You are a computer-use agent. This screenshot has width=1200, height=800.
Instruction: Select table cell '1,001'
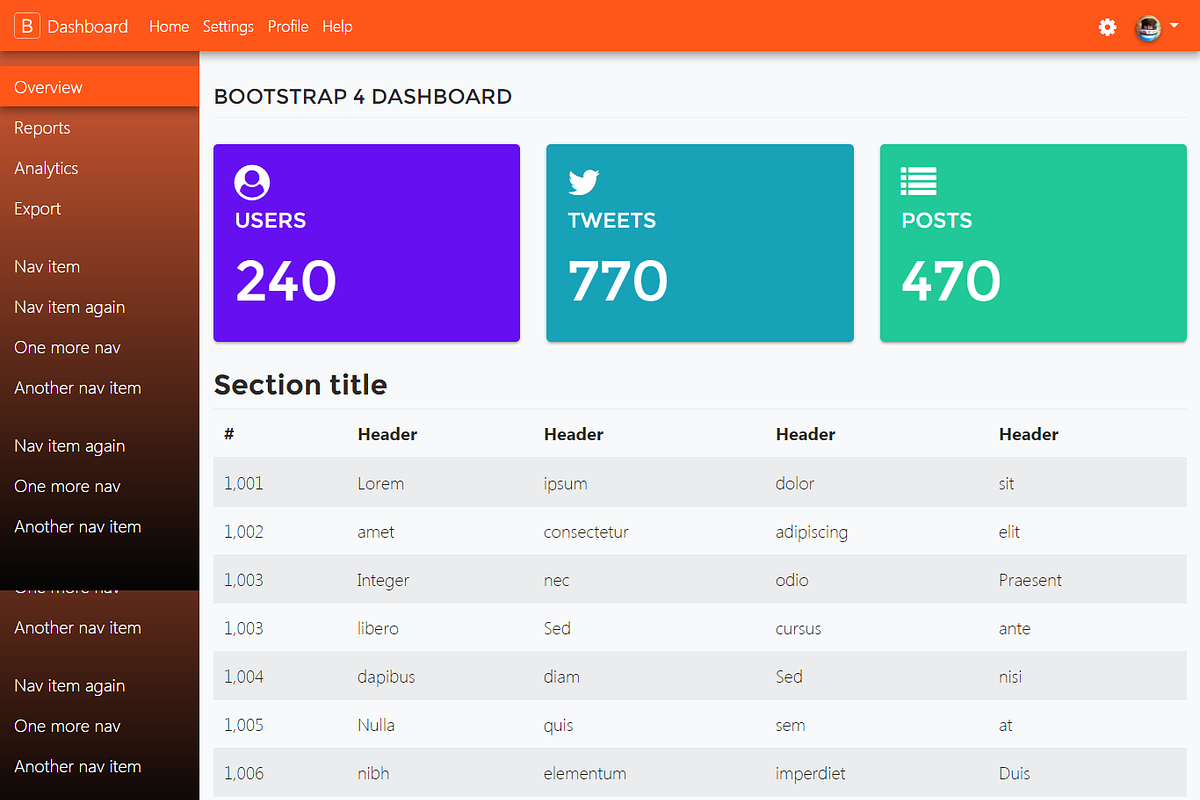(244, 483)
